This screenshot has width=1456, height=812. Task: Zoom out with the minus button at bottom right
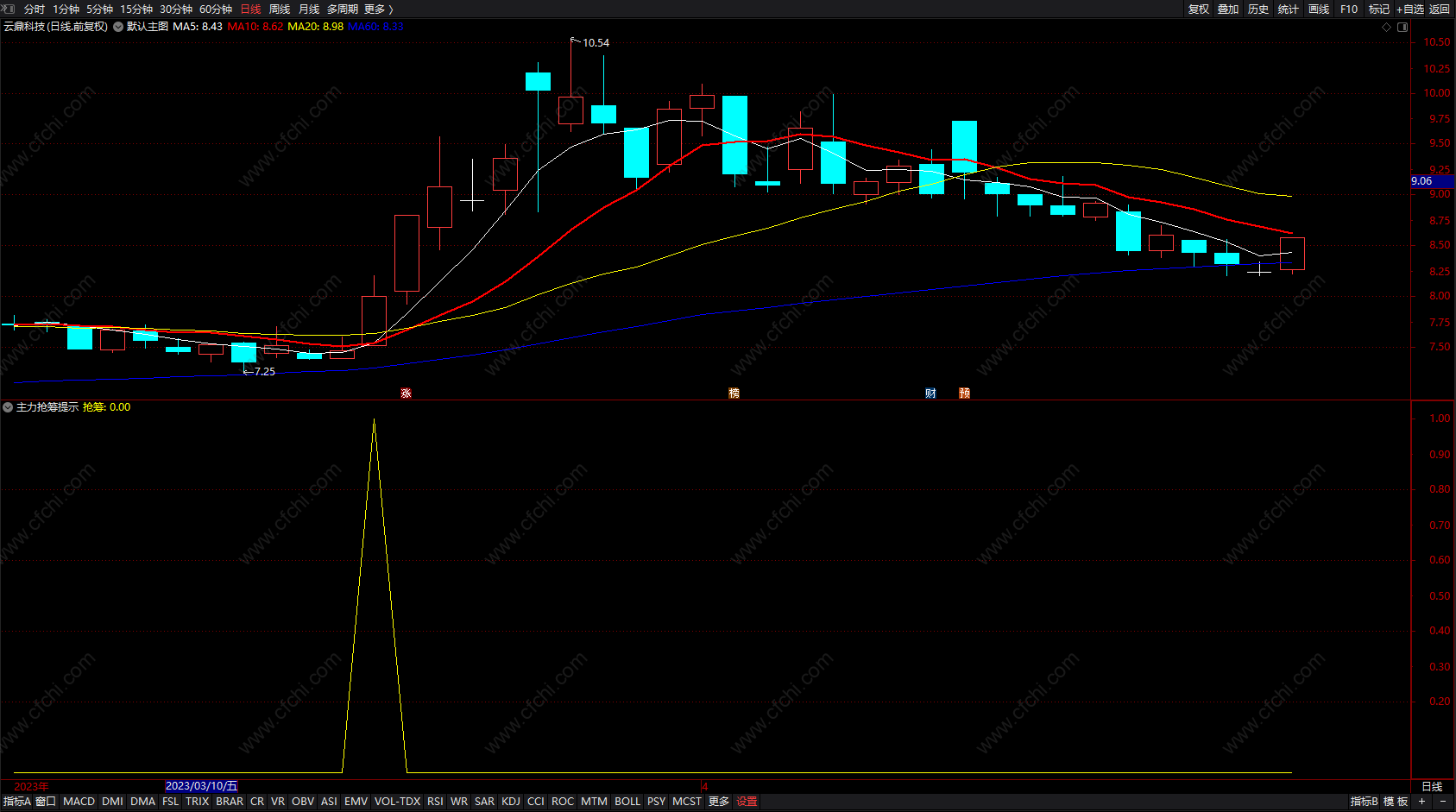(x=1442, y=802)
